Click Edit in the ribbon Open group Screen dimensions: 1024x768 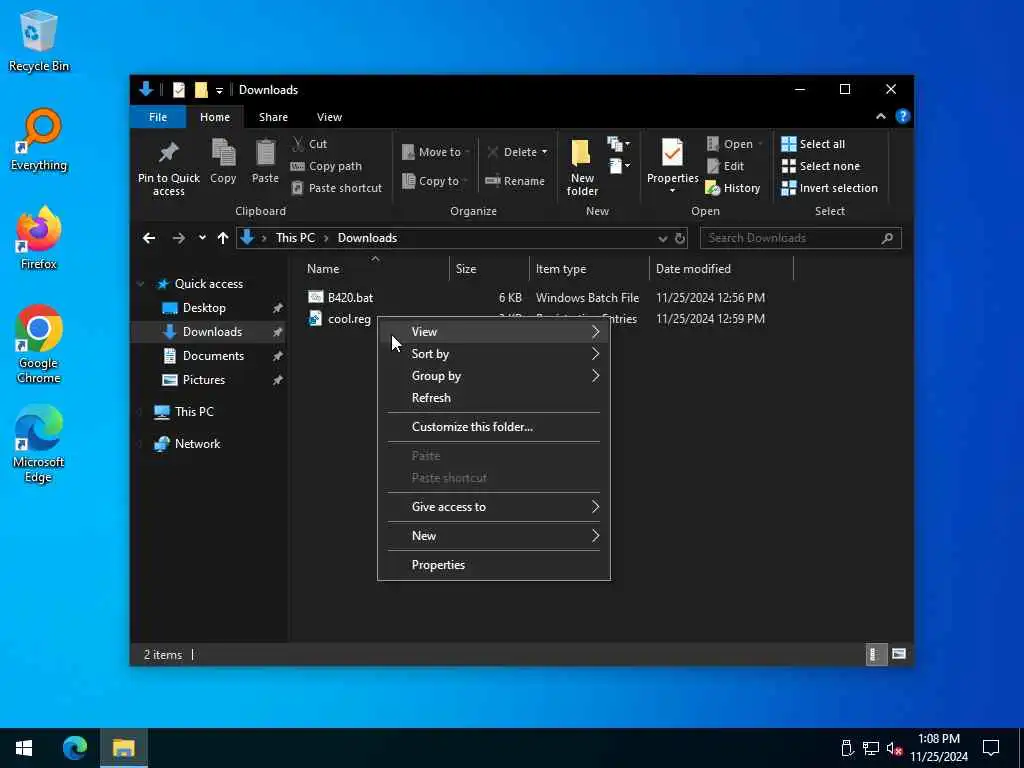click(x=726, y=166)
